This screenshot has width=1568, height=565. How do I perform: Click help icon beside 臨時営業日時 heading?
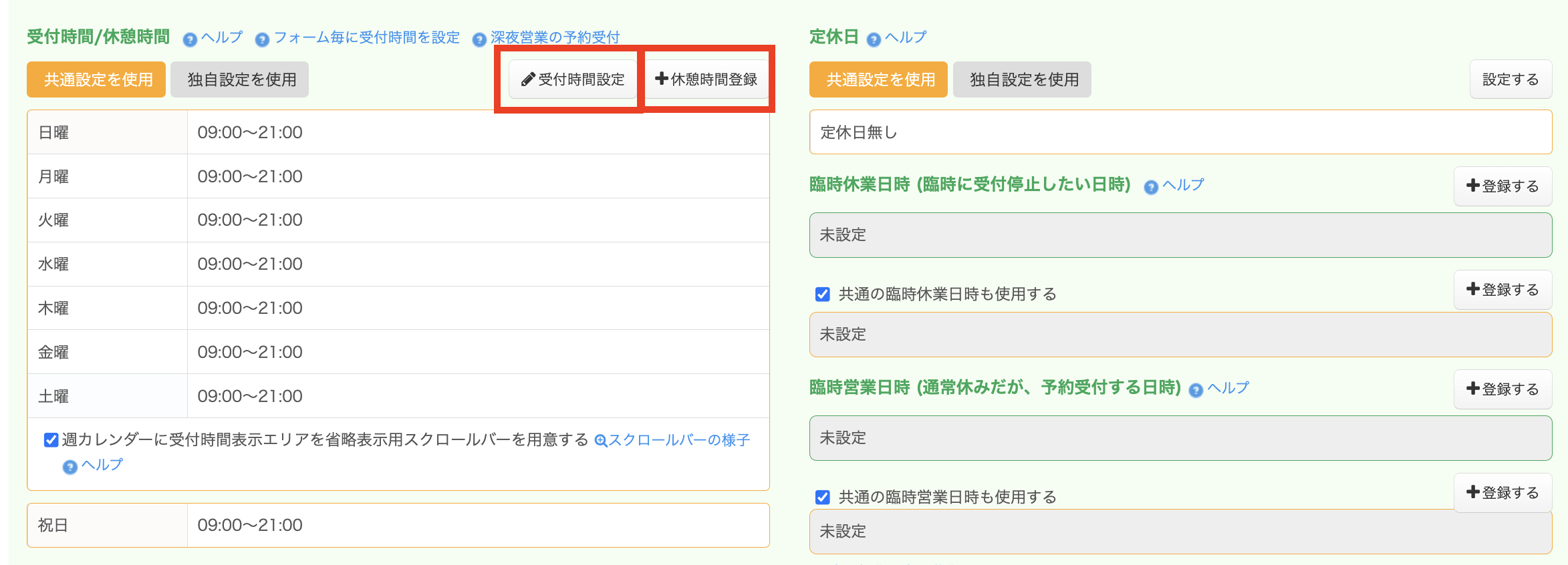click(x=1196, y=390)
